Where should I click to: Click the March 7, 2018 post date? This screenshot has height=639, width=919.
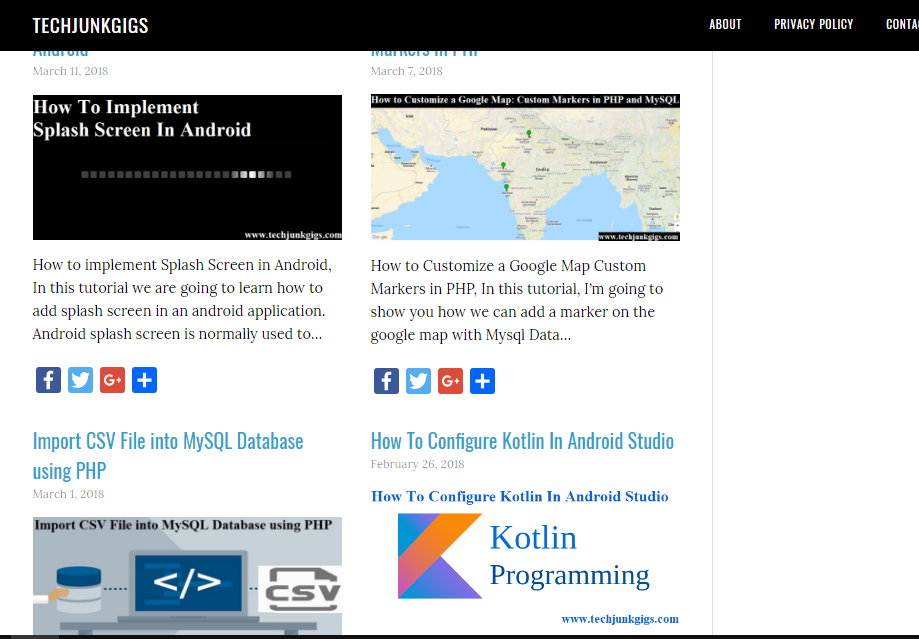coord(407,71)
